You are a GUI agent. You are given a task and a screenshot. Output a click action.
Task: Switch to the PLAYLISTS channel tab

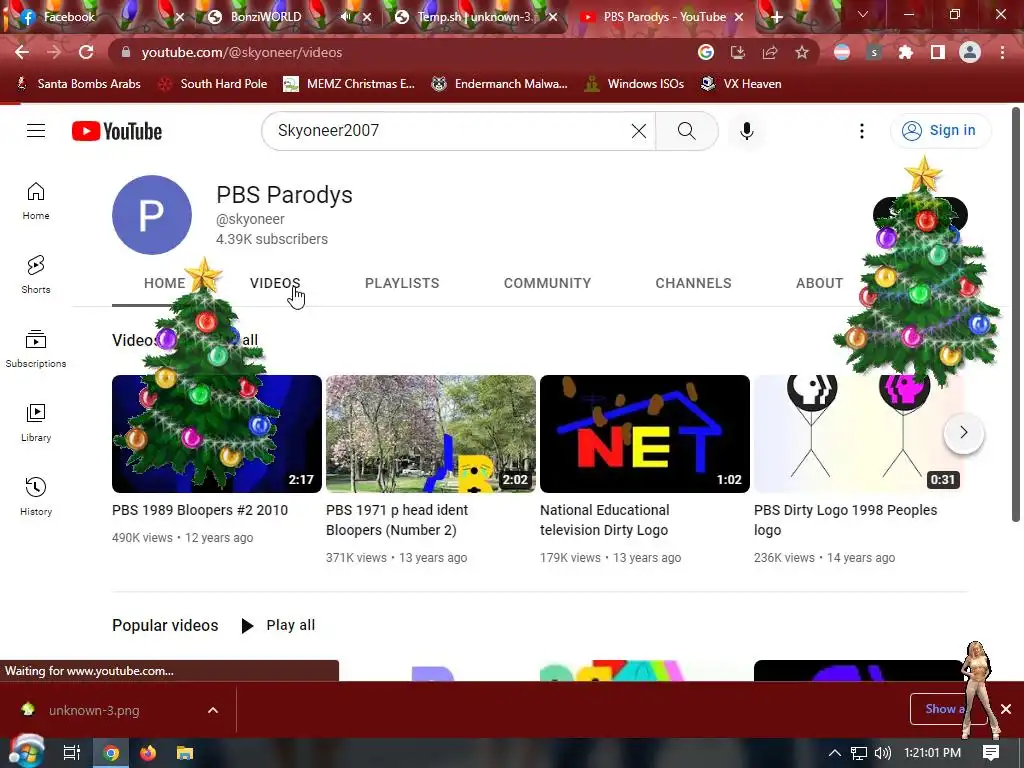(402, 283)
